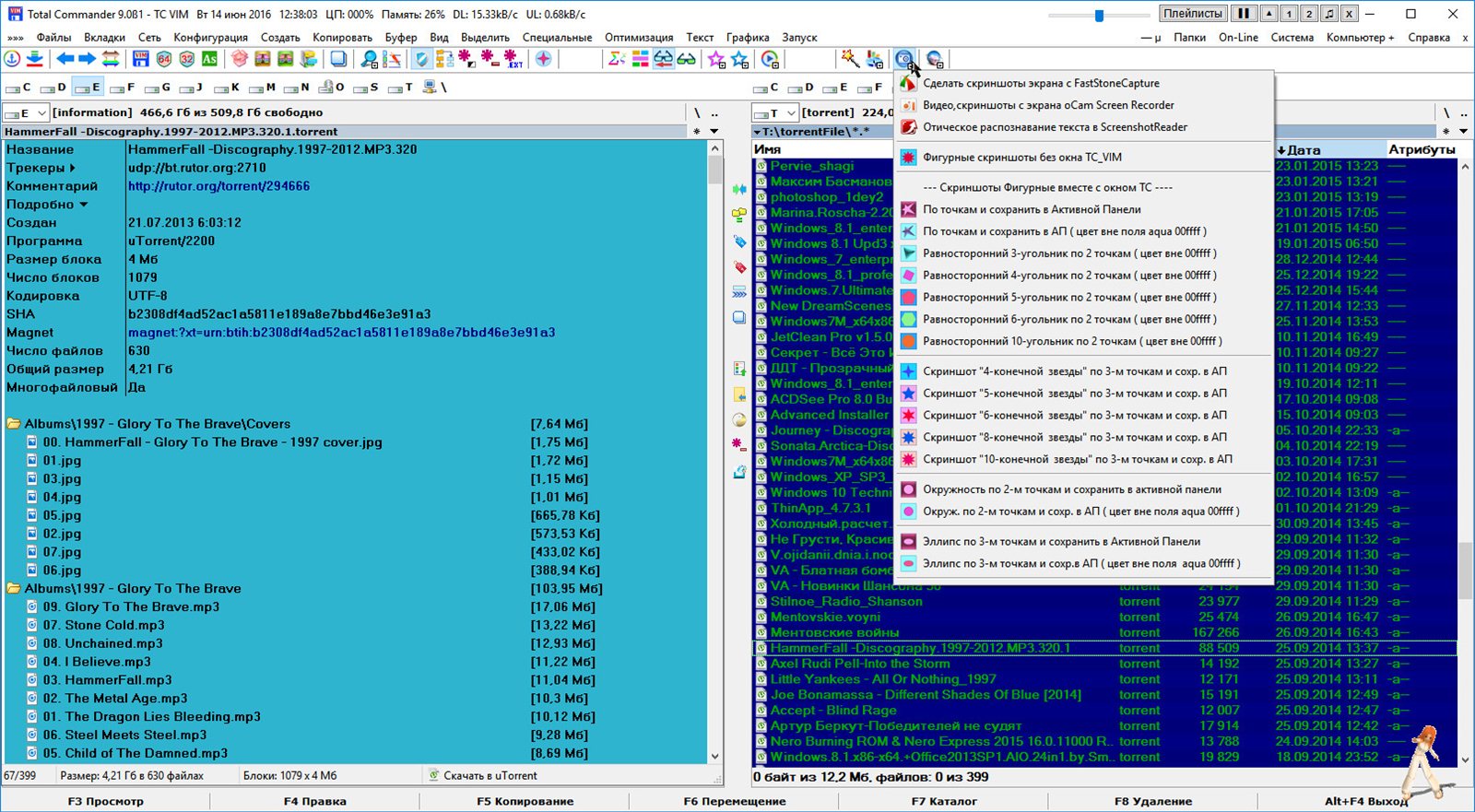Click the VIM floppy disk save icon
The image size is (1475, 812).
coord(141,59)
